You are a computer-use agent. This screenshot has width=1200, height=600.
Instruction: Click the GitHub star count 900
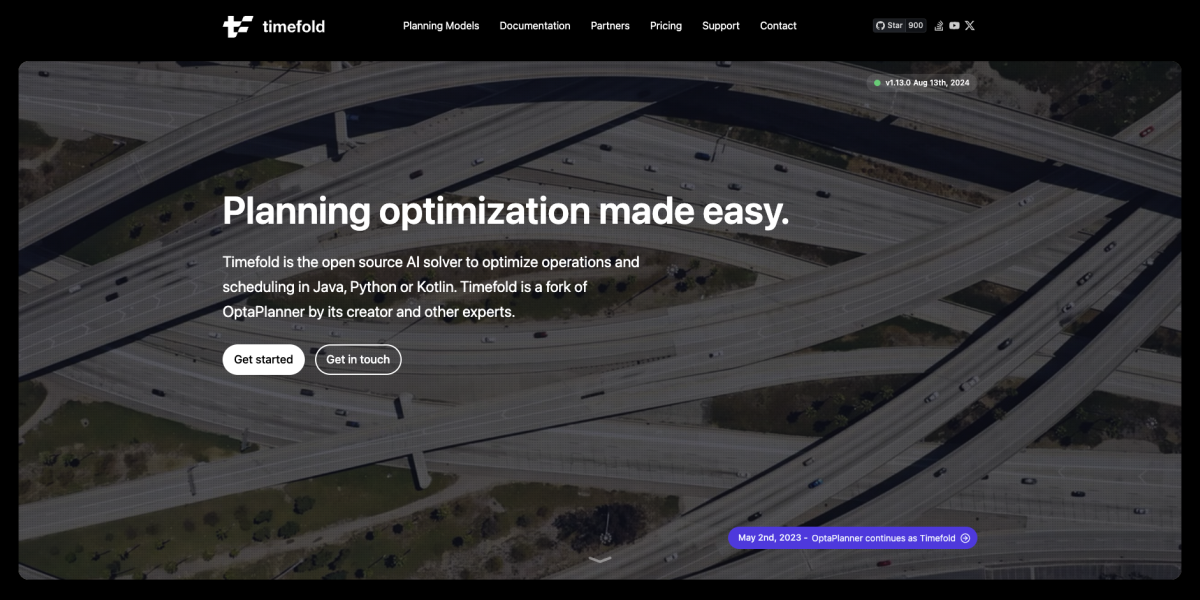point(915,26)
